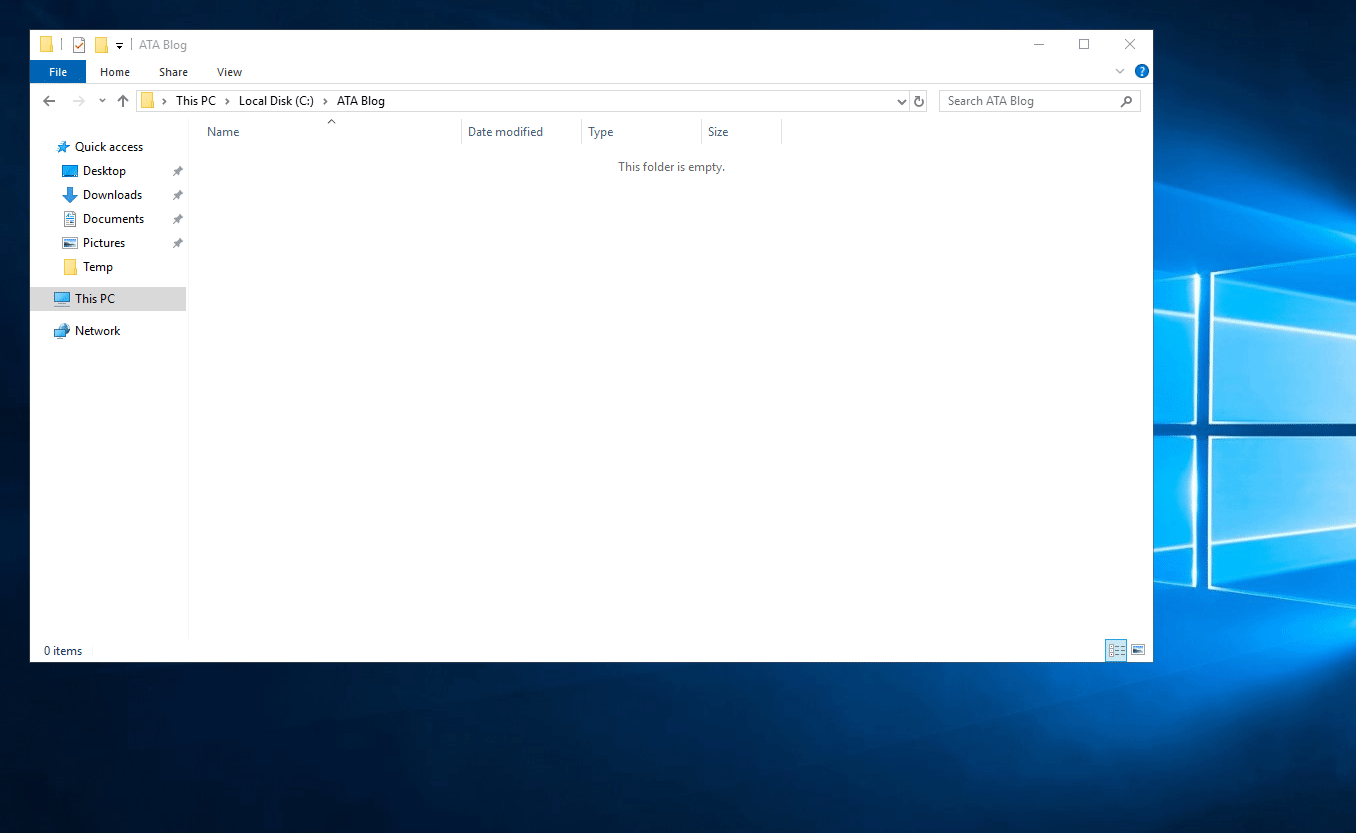Switch to the View ribbon tab
Image resolution: width=1356 pixels, height=833 pixels.
[x=229, y=71]
